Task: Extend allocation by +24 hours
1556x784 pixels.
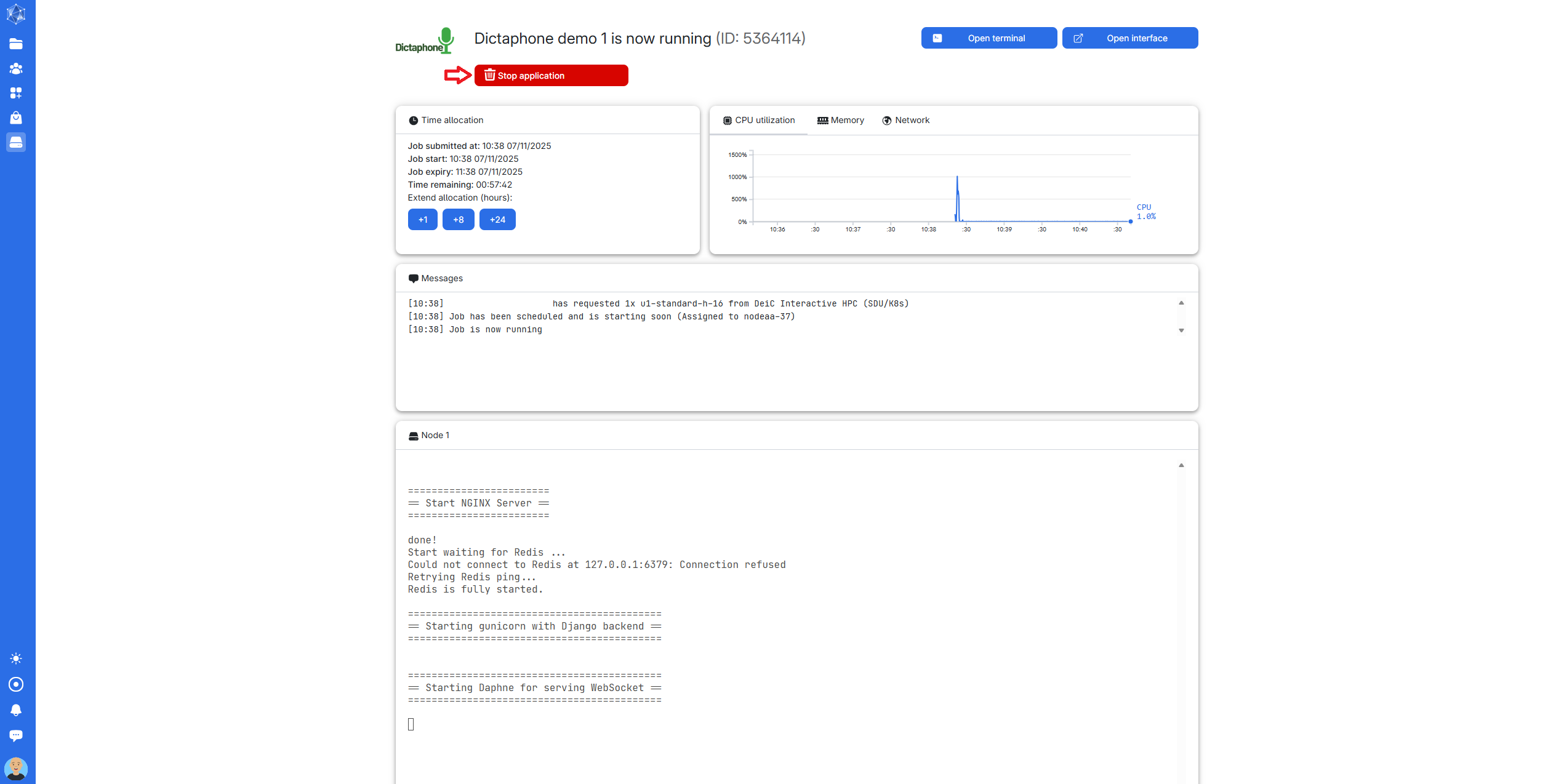Action: click(497, 220)
